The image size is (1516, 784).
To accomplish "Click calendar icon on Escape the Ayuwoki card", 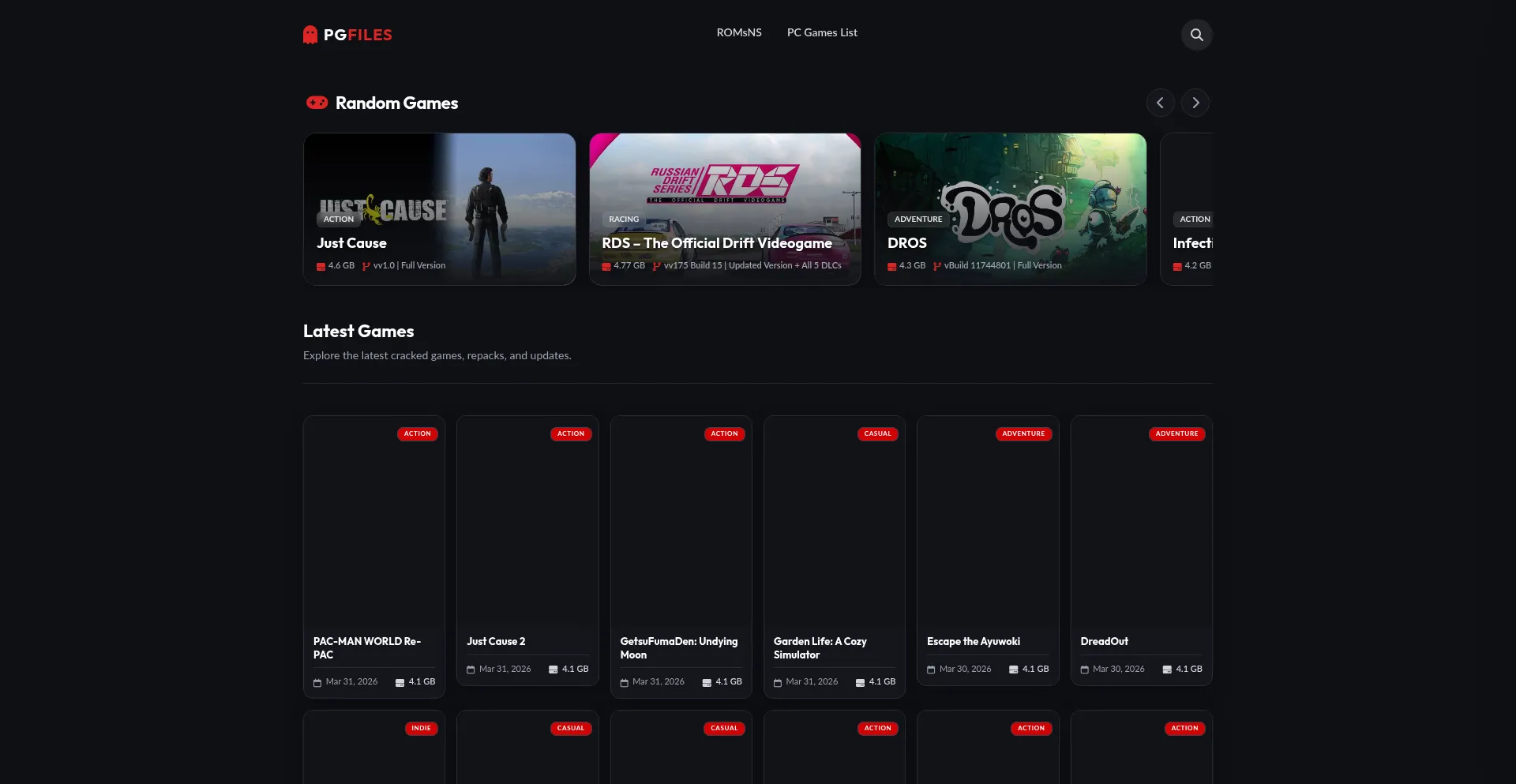I will (931, 670).
